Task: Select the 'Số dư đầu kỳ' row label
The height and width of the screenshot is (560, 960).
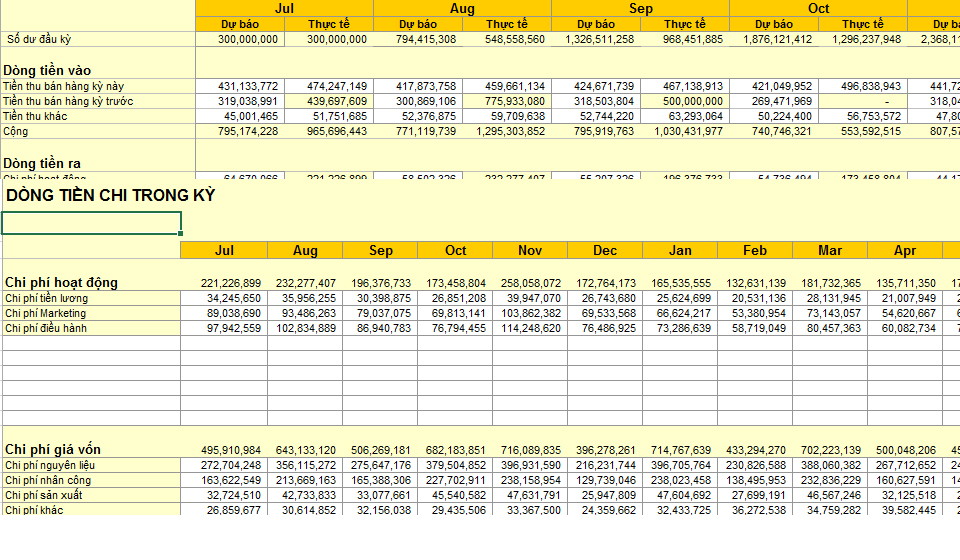Action: click(x=38, y=39)
